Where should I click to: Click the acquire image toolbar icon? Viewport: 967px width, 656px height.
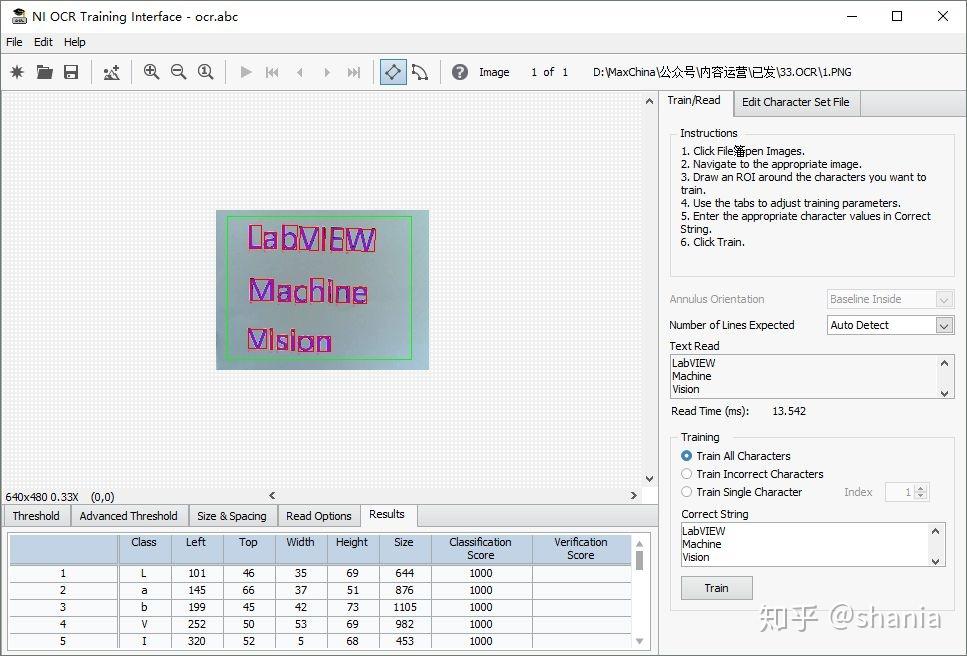111,72
